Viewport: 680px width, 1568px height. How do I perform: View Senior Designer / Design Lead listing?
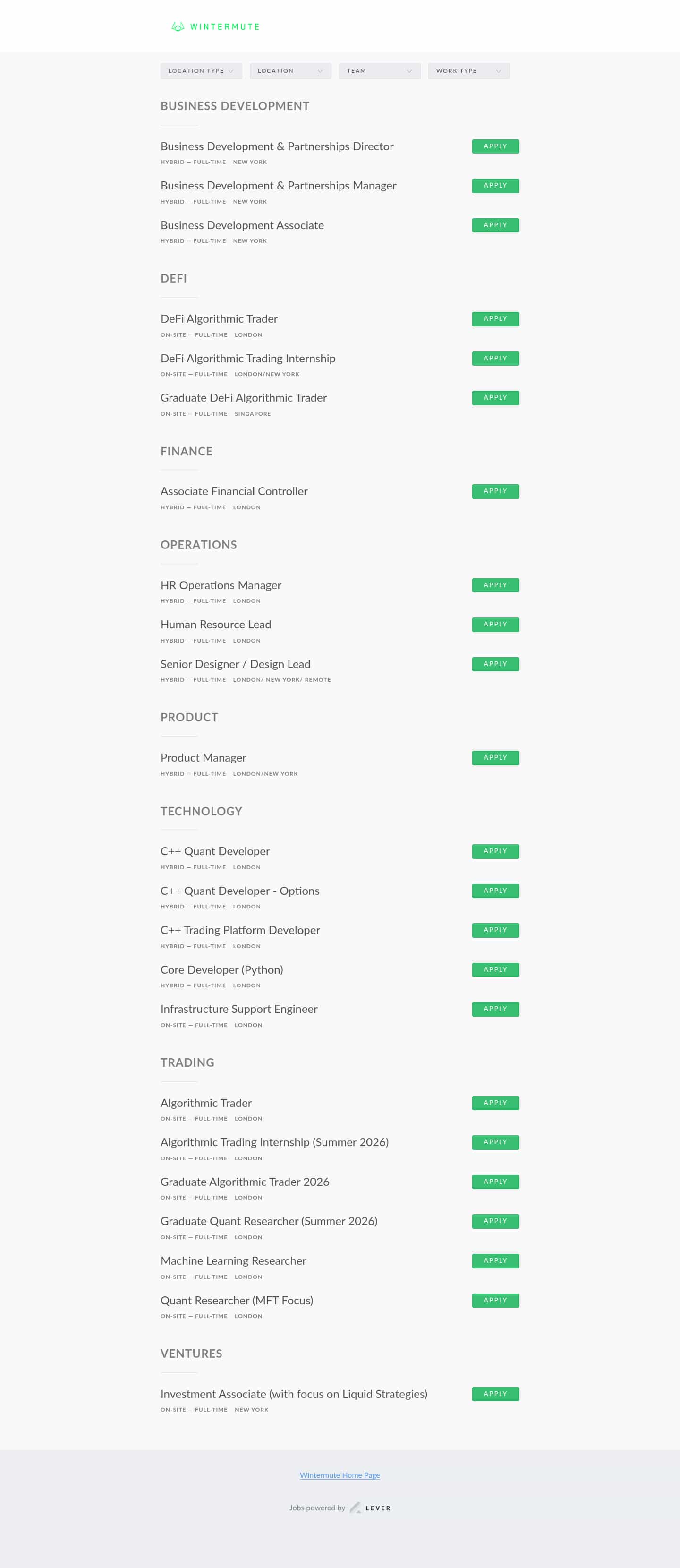click(235, 664)
